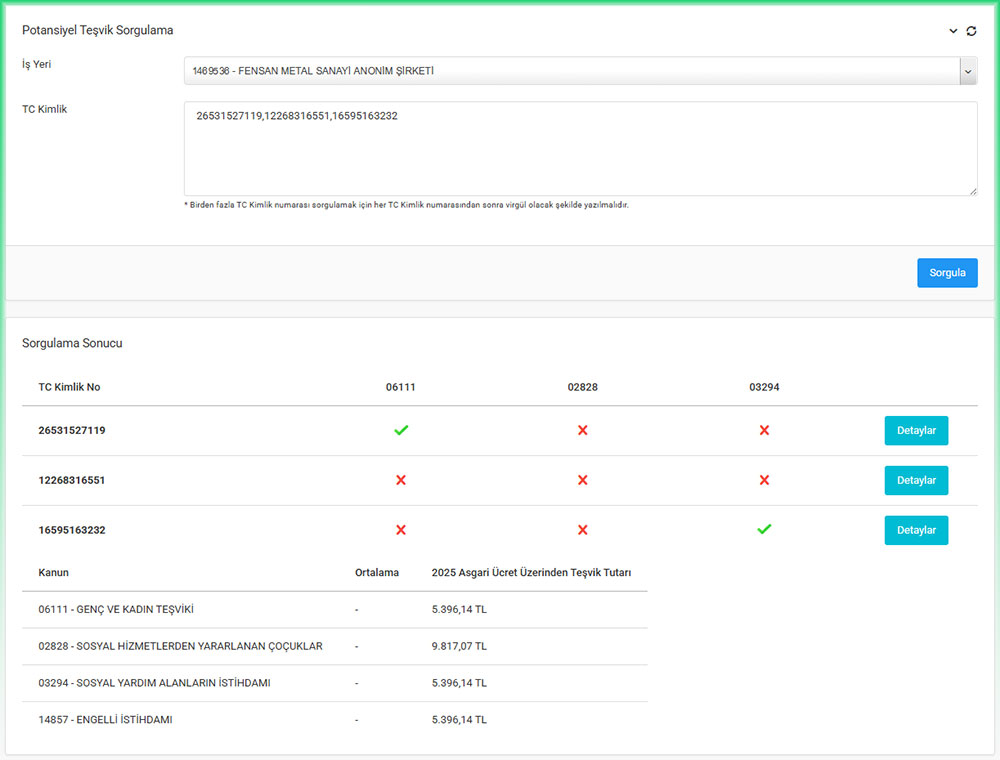Click the 06111 column header
The height and width of the screenshot is (760, 1000).
(x=401, y=387)
